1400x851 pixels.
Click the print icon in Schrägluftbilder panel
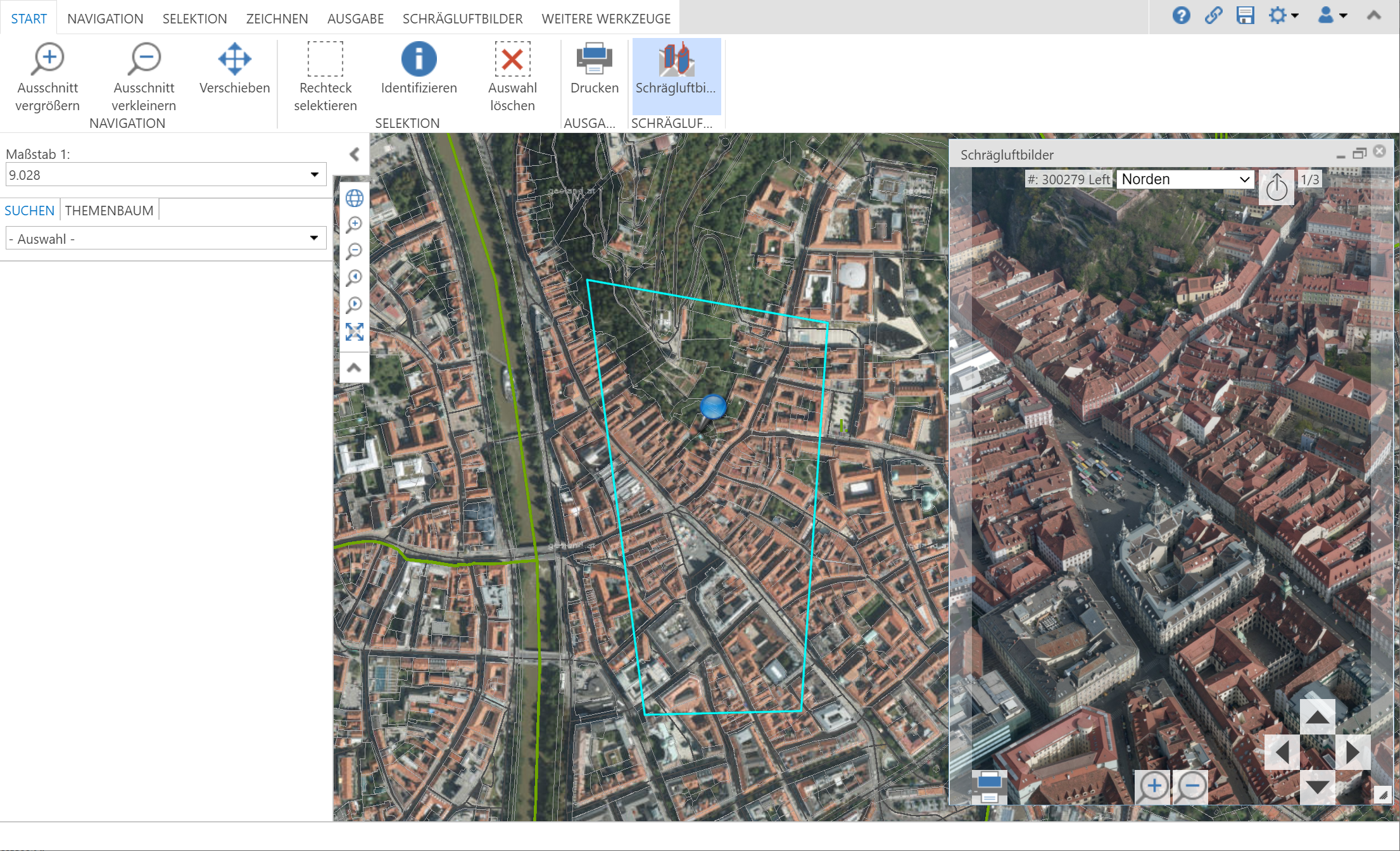pyautogui.click(x=988, y=786)
